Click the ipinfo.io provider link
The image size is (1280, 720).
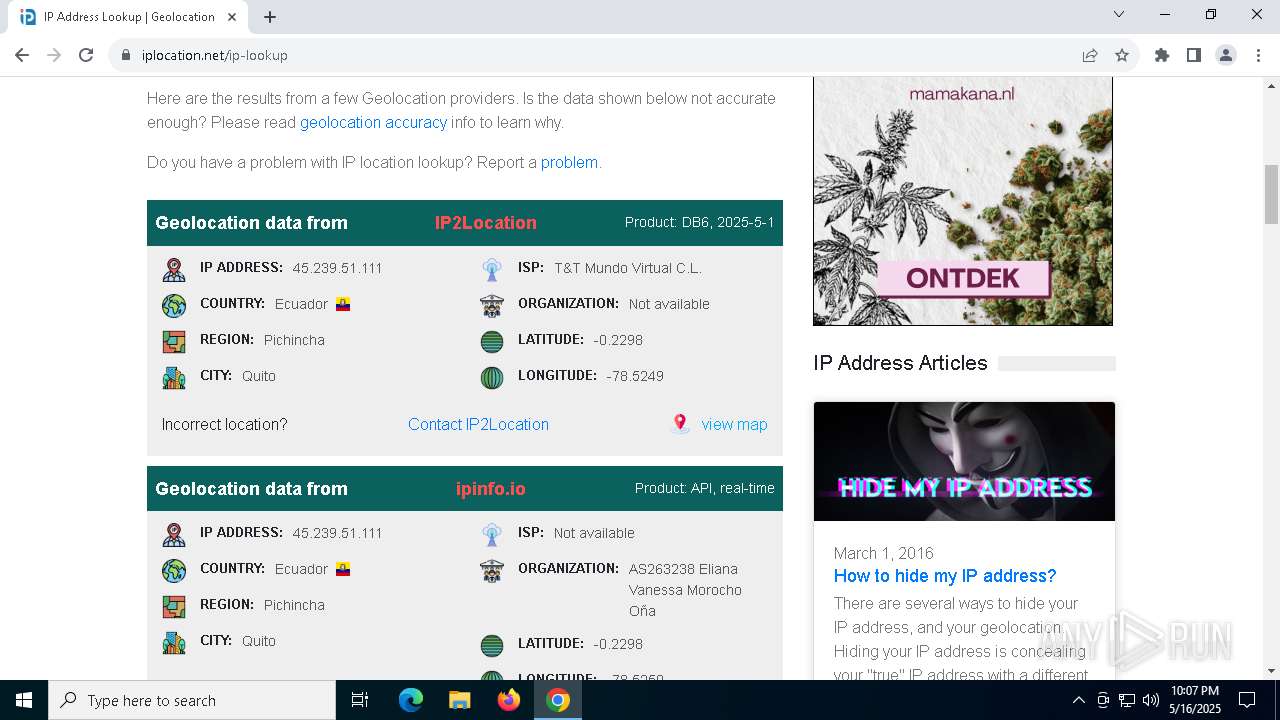coord(490,489)
